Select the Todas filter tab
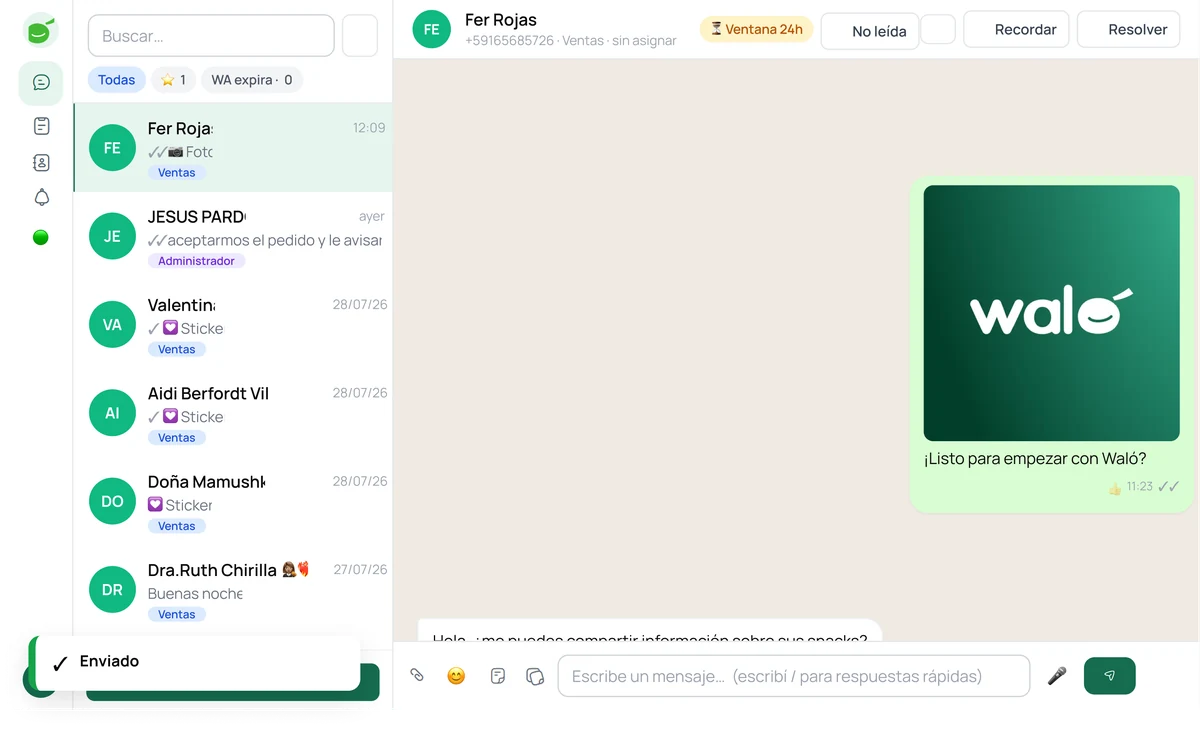Image resolution: width=1200 pixels, height=729 pixels. pos(117,80)
